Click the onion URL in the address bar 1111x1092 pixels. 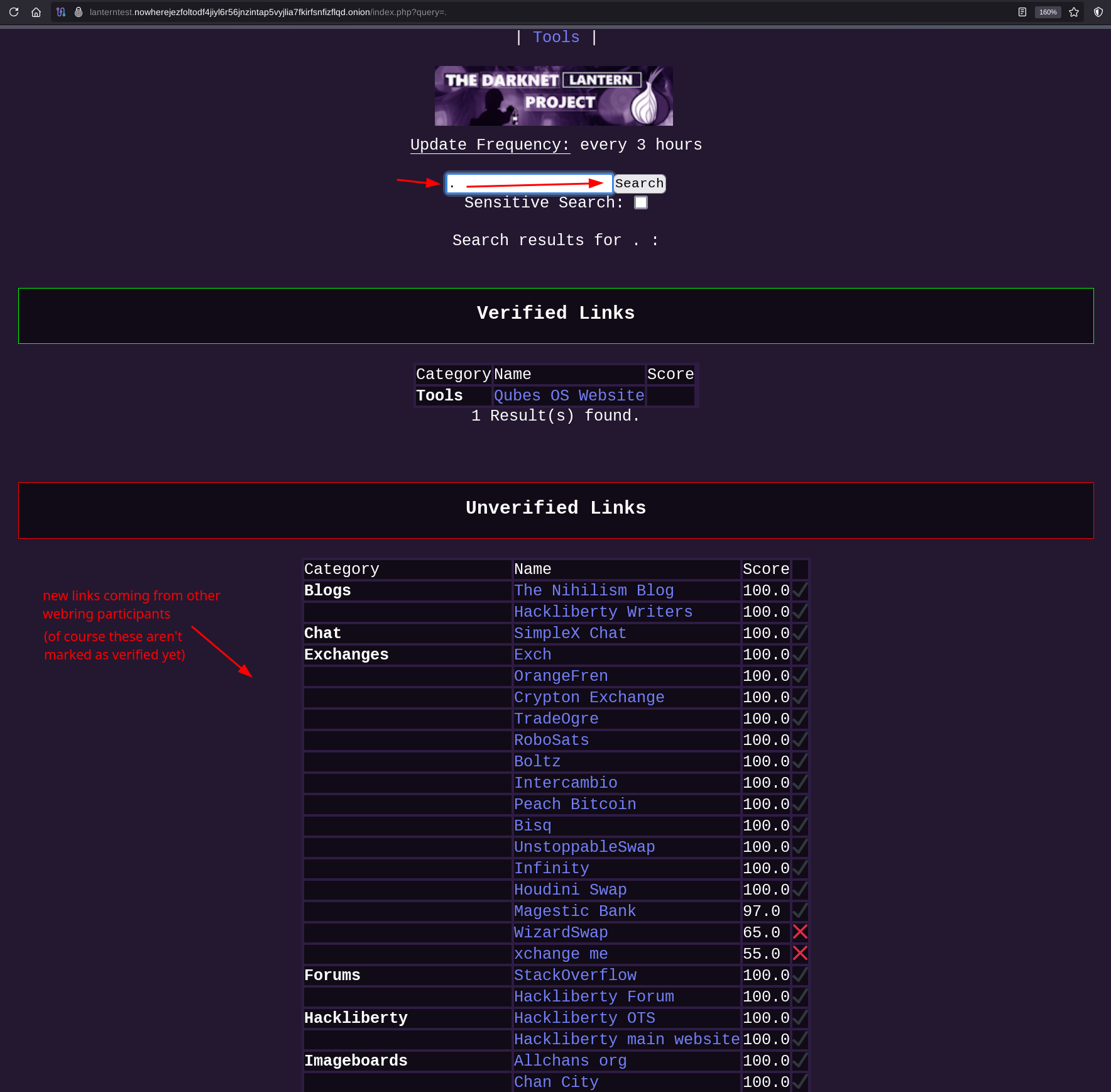[268, 12]
